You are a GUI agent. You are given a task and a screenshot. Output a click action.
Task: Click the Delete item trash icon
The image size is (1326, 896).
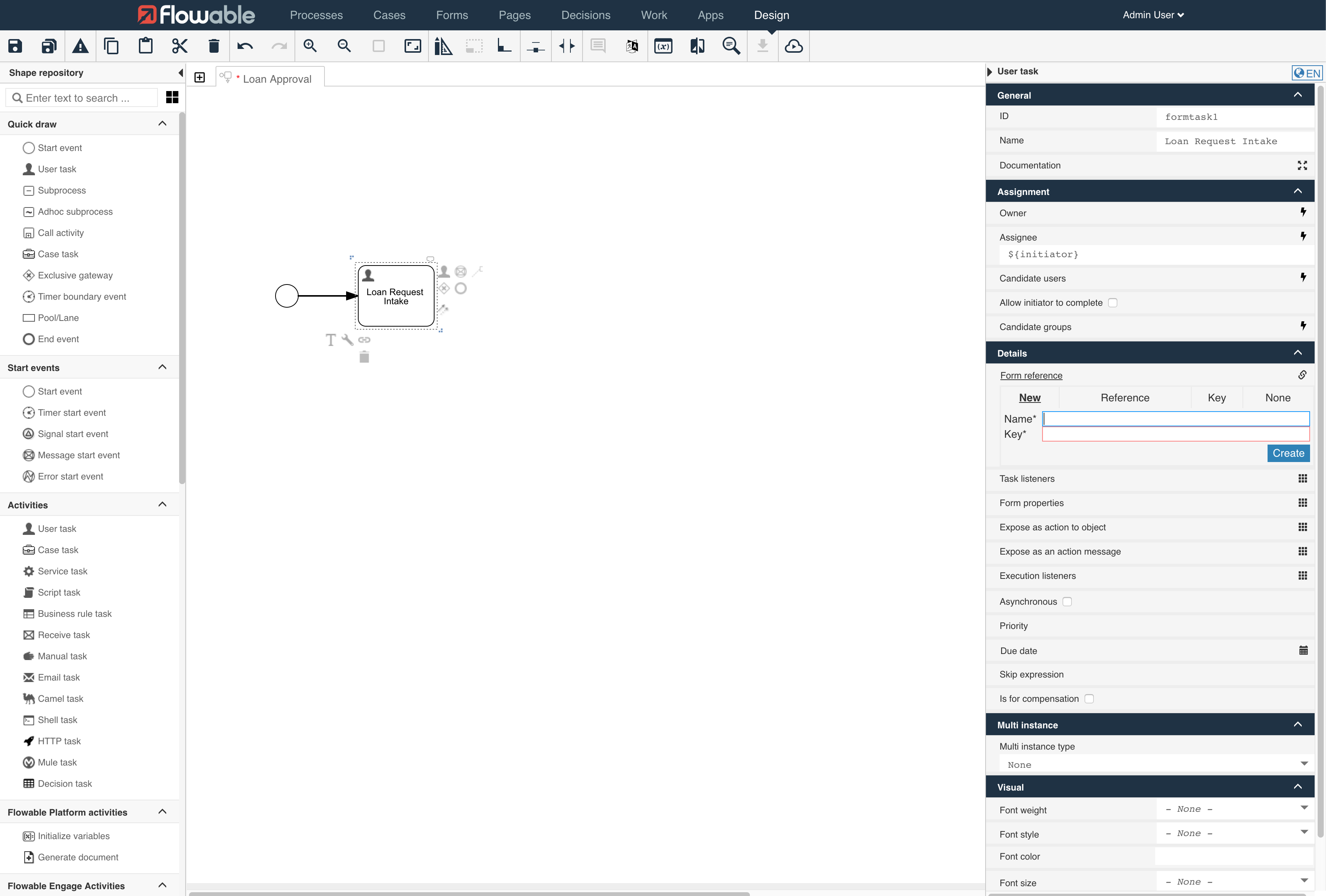click(x=213, y=46)
